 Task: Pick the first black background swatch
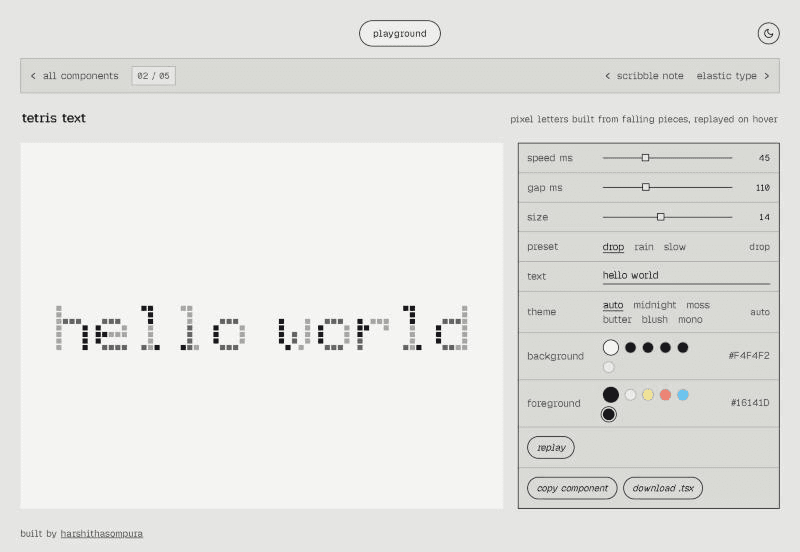631,347
